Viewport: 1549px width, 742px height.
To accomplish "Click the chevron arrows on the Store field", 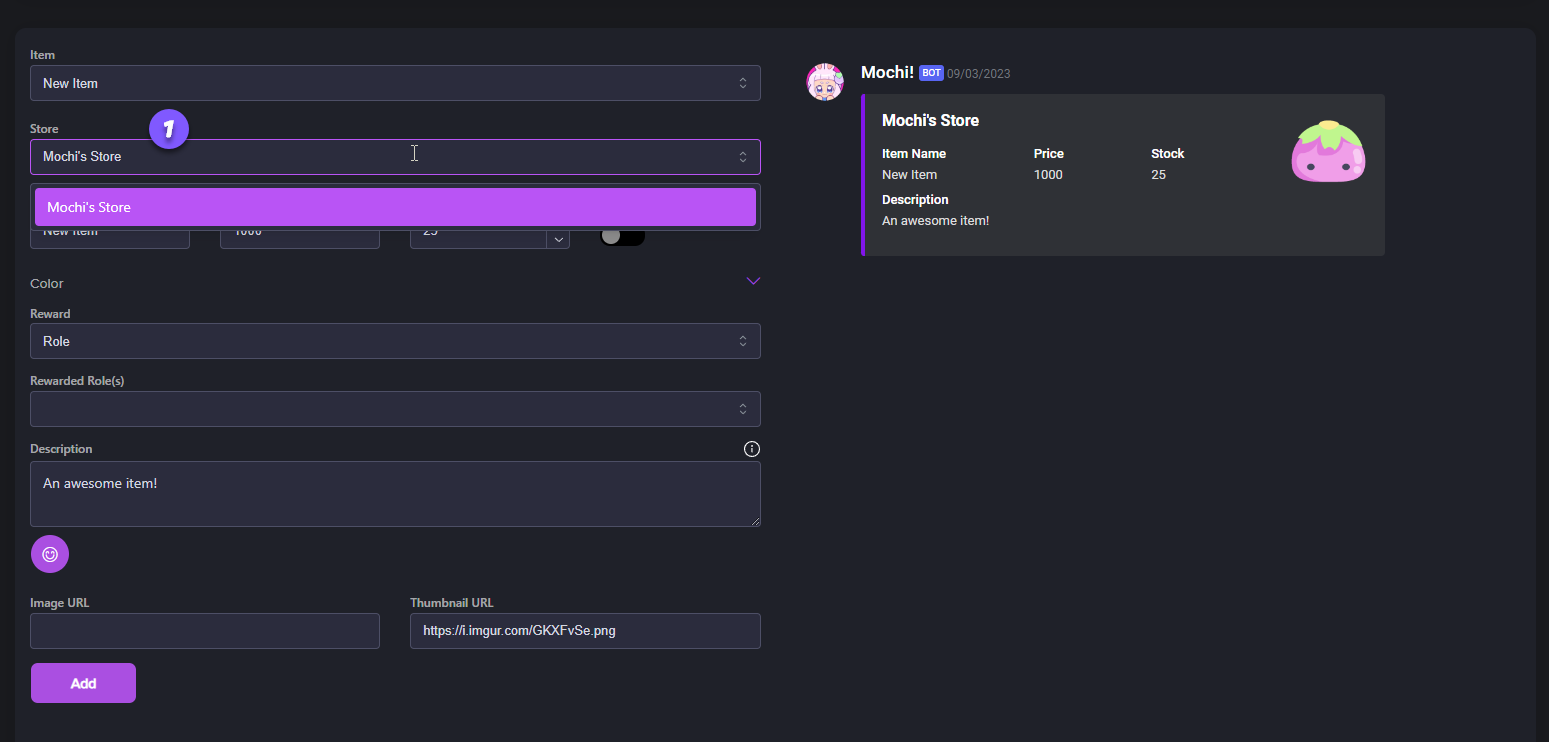I will coord(742,157).
